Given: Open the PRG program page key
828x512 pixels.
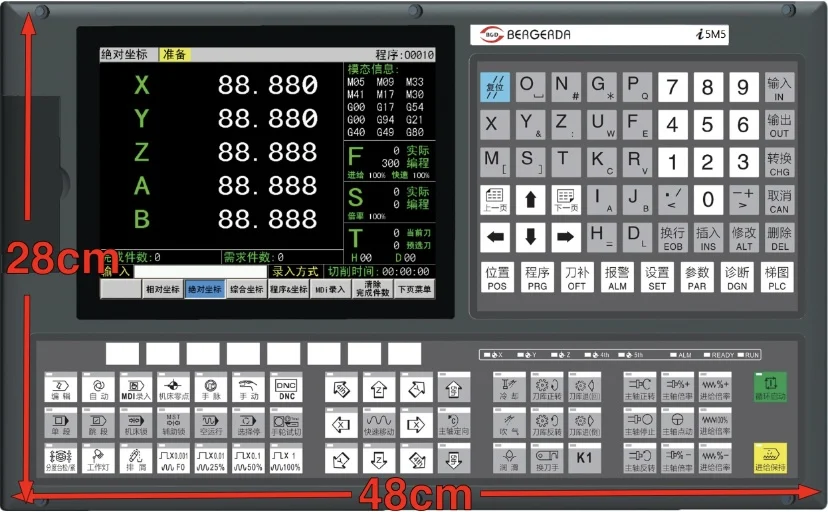Looking at the screenshot, I should (x=537, y=277).
